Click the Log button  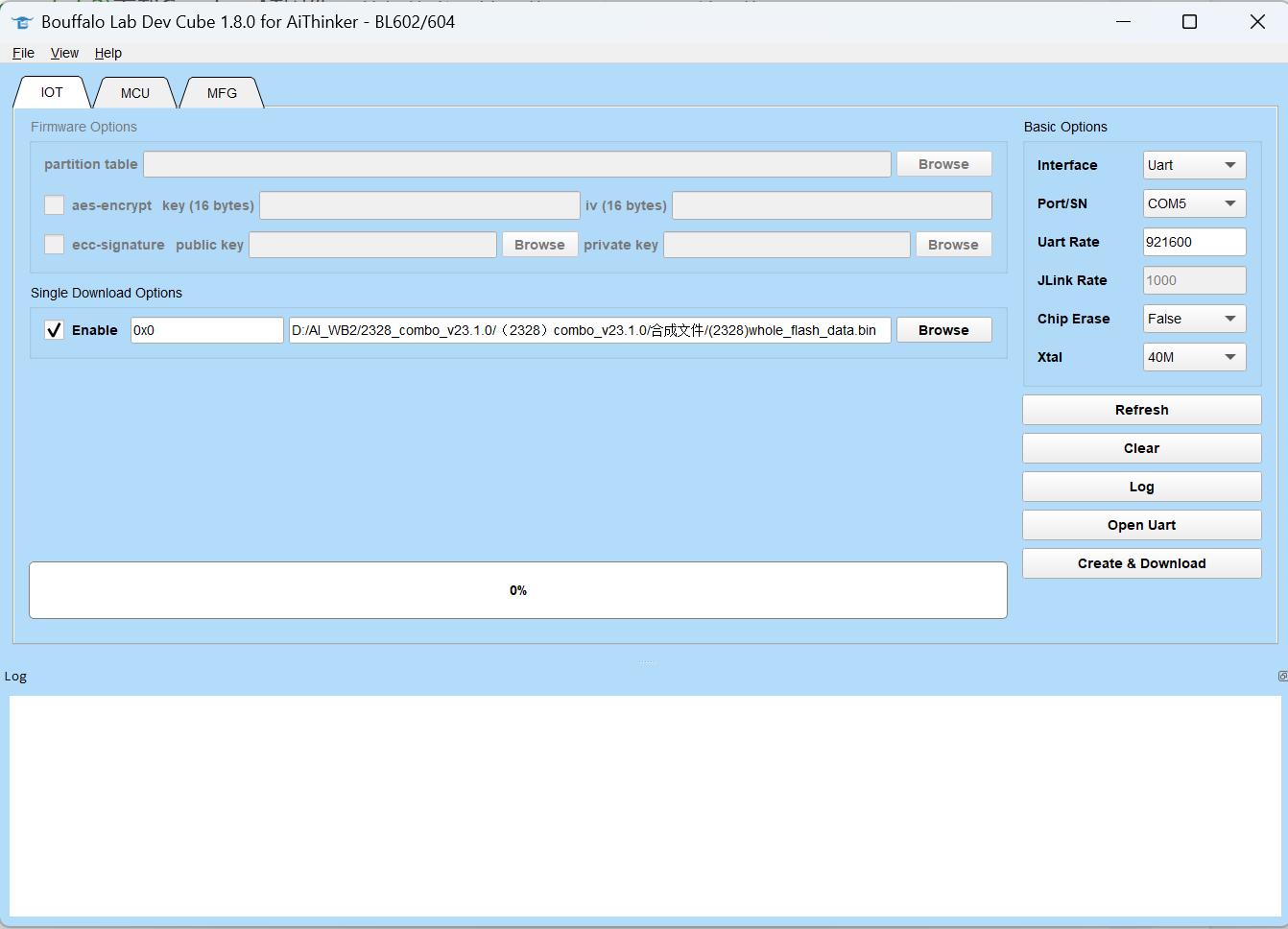point(1142,487)
